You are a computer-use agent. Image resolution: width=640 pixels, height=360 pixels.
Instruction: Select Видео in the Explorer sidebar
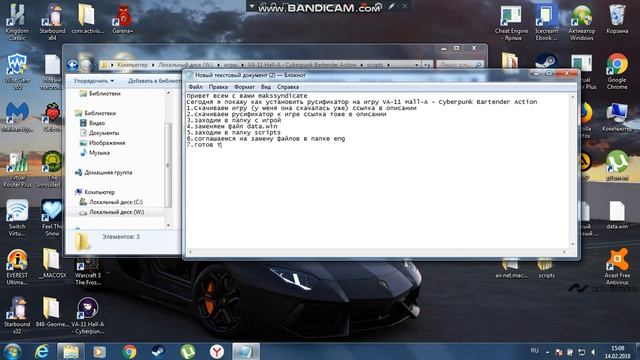tap(97, 123)
